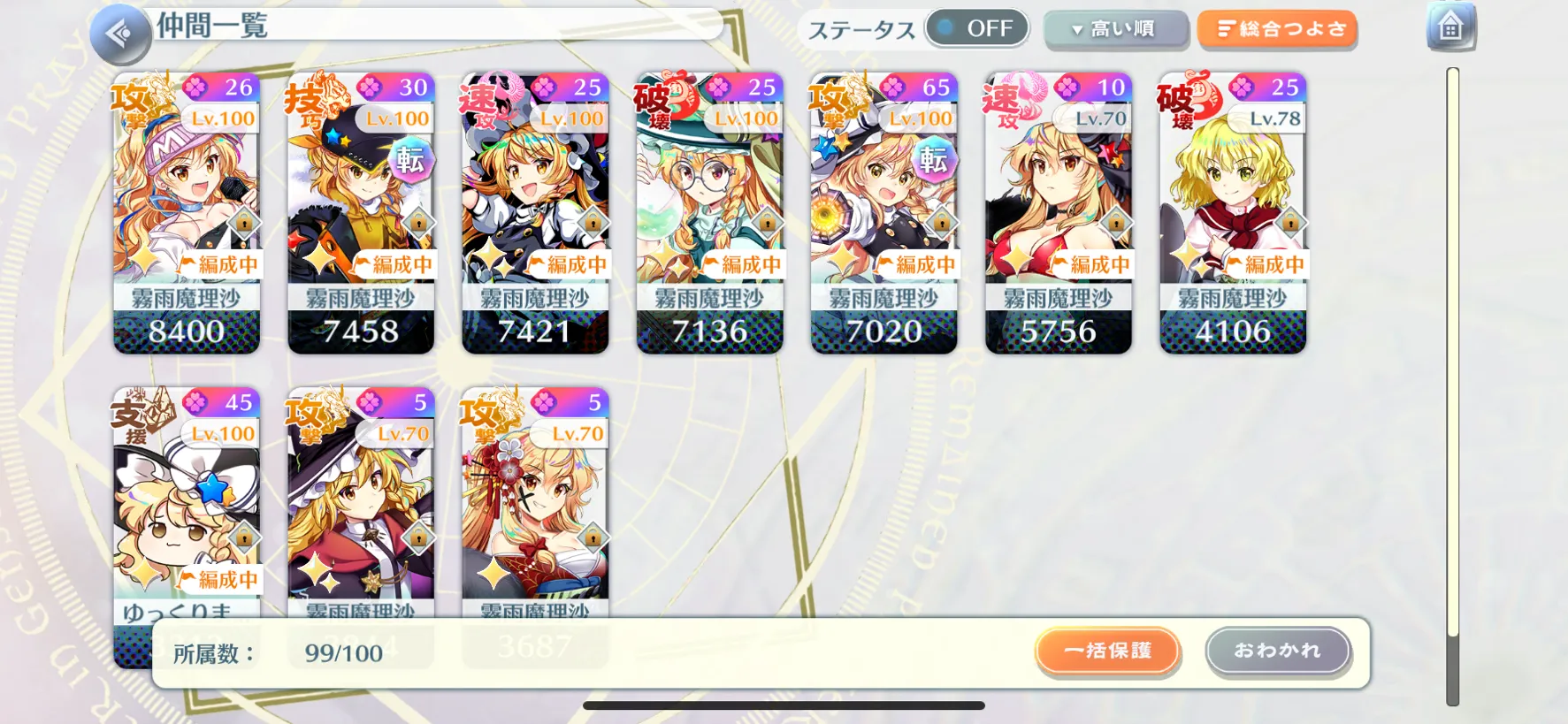This screenshot has width=1568, height=724.
Task: Click the おわかれ button
Action: pyautogui.click(x=1278, y=652)
